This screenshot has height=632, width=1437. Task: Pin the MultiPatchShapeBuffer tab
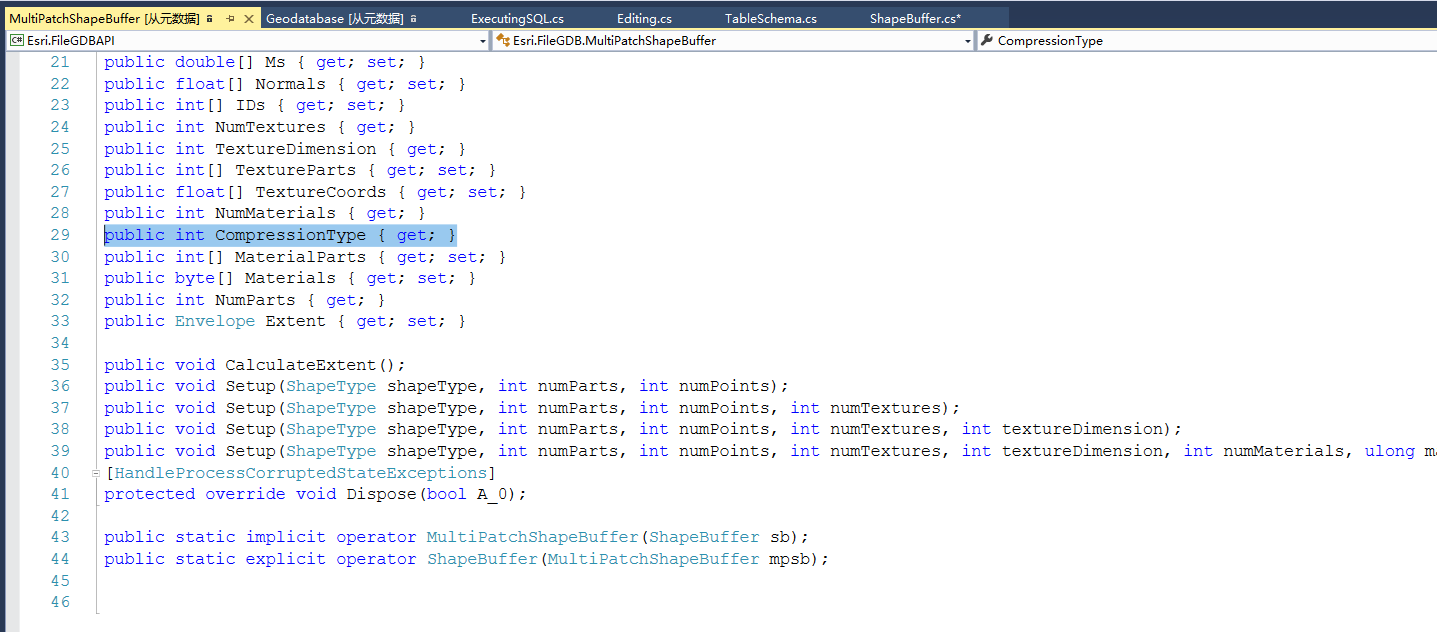230,19
